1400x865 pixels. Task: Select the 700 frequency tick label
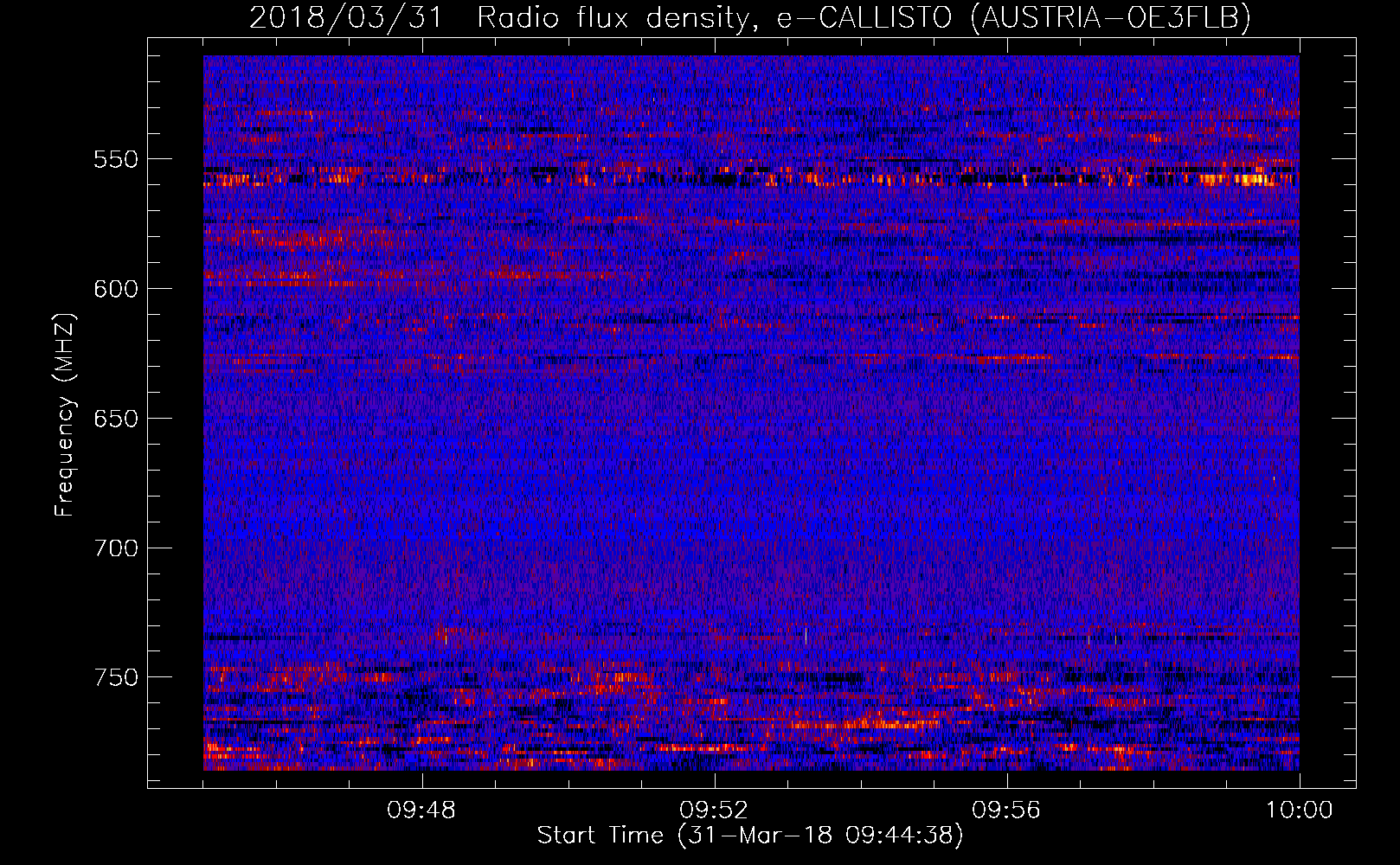[116, 548]
